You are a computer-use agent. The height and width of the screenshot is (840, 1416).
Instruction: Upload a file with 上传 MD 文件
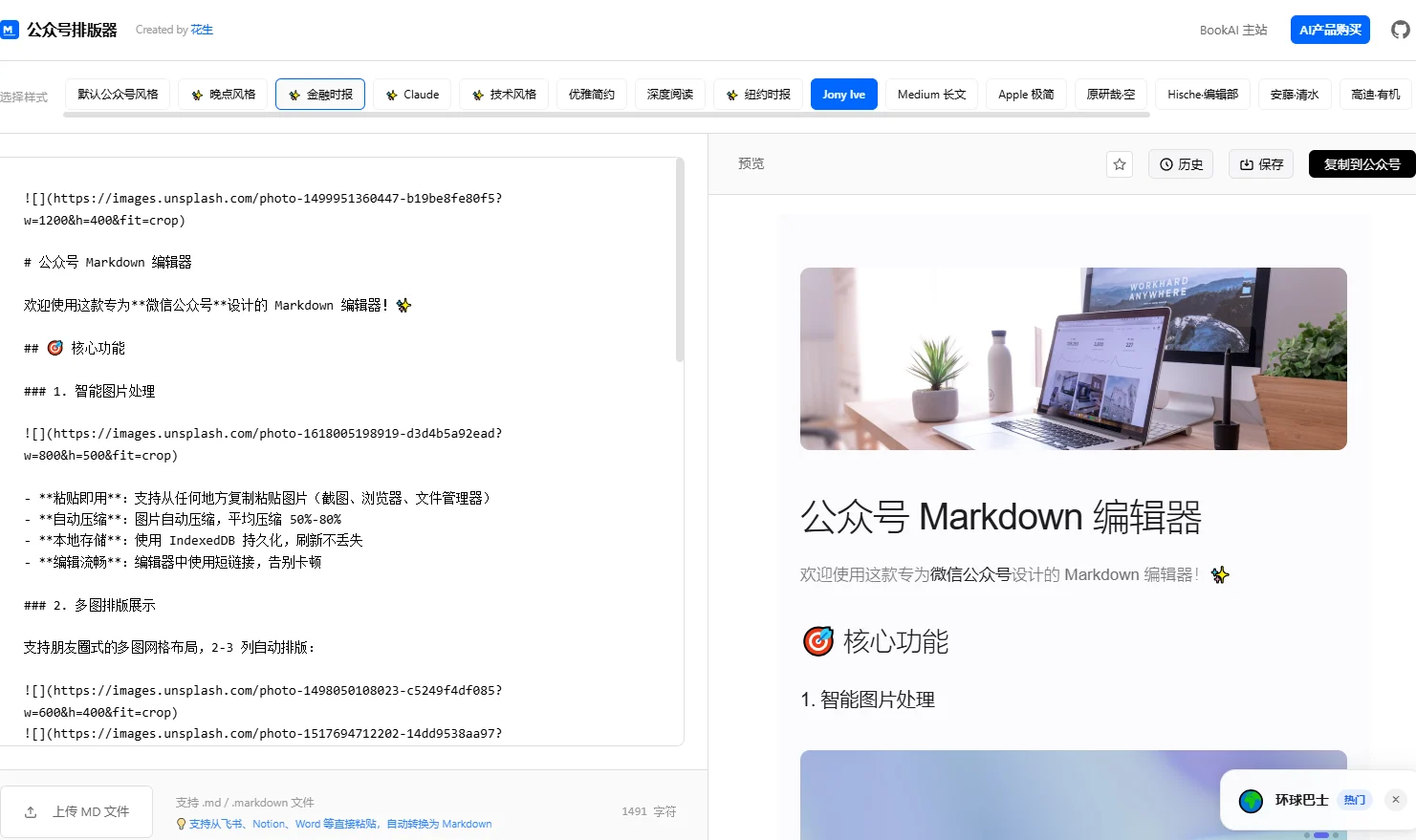point(76,811)
